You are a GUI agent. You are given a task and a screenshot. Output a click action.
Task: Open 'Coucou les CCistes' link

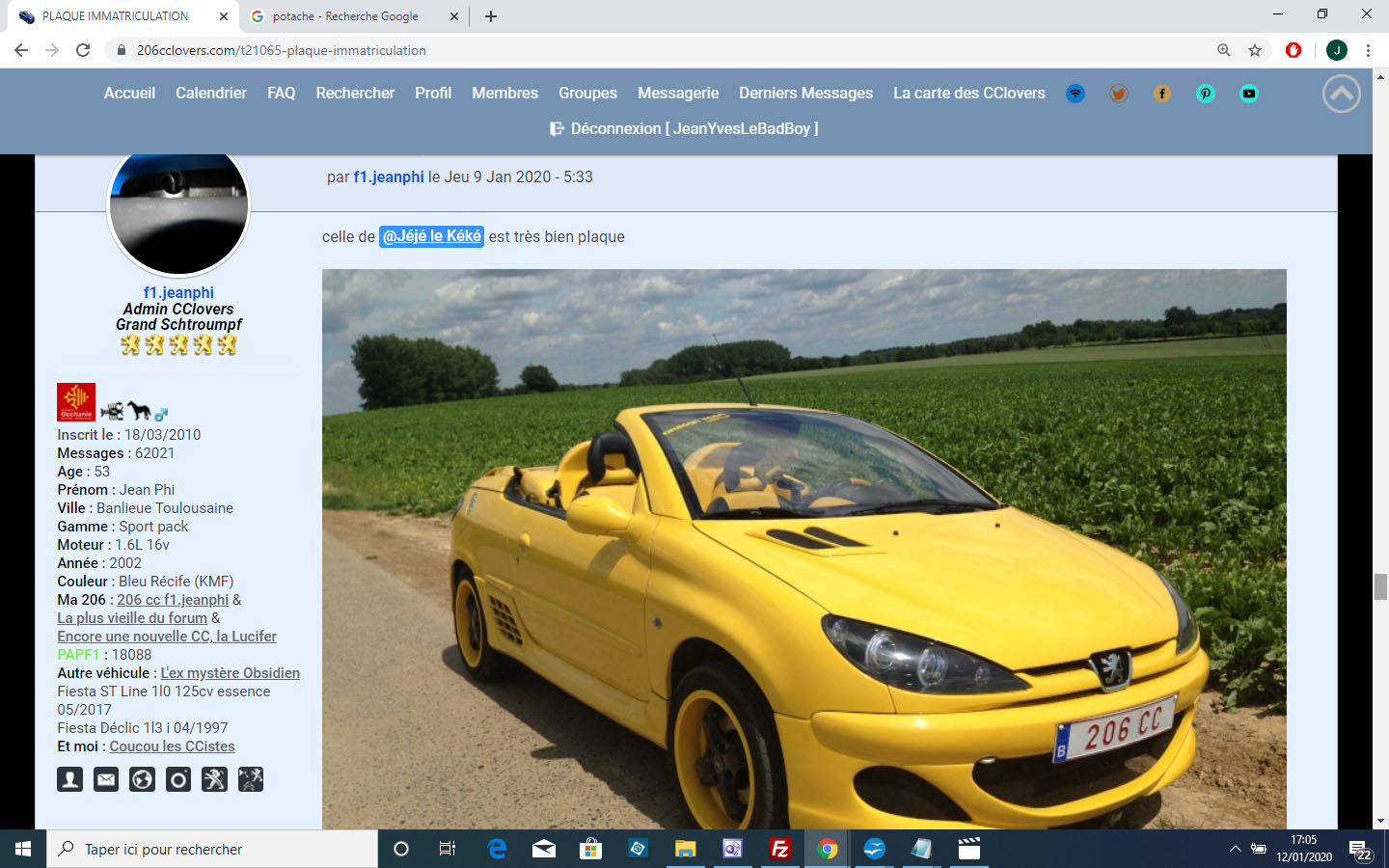[x=172, y=746]
